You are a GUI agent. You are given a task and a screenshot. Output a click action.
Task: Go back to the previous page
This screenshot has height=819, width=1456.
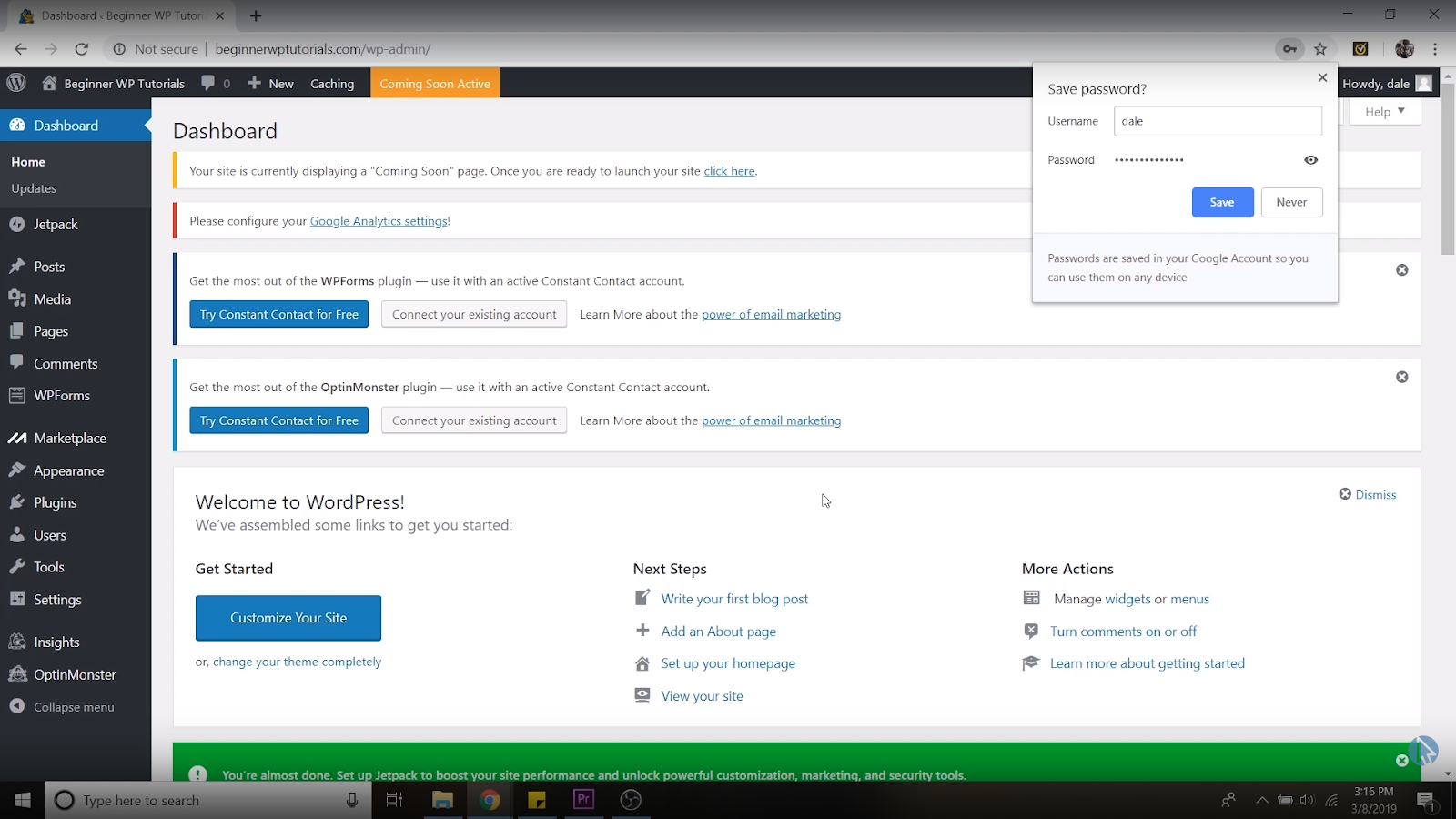pos(21,49)
